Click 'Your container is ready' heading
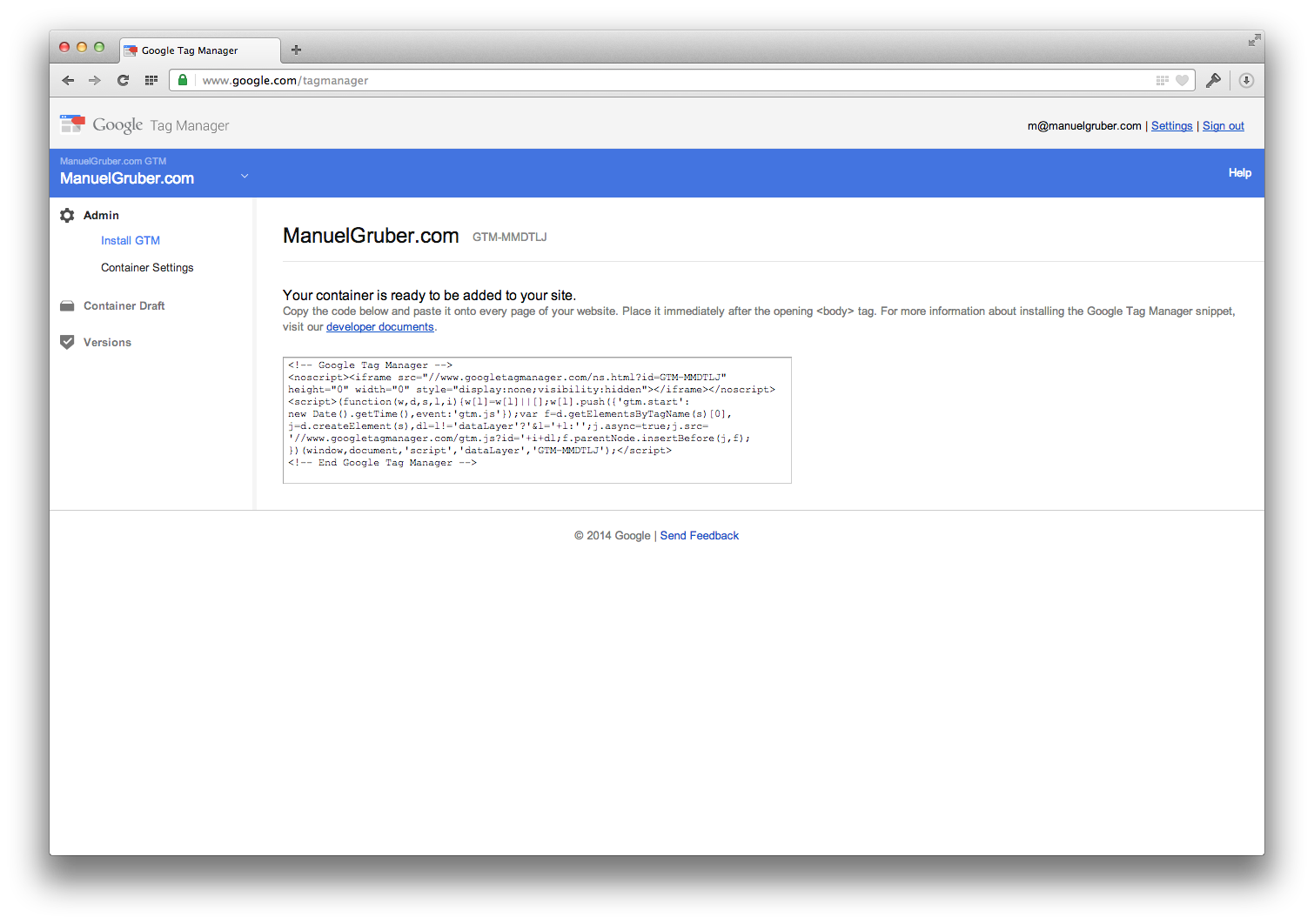1314x924 pixels. [429, 295]
